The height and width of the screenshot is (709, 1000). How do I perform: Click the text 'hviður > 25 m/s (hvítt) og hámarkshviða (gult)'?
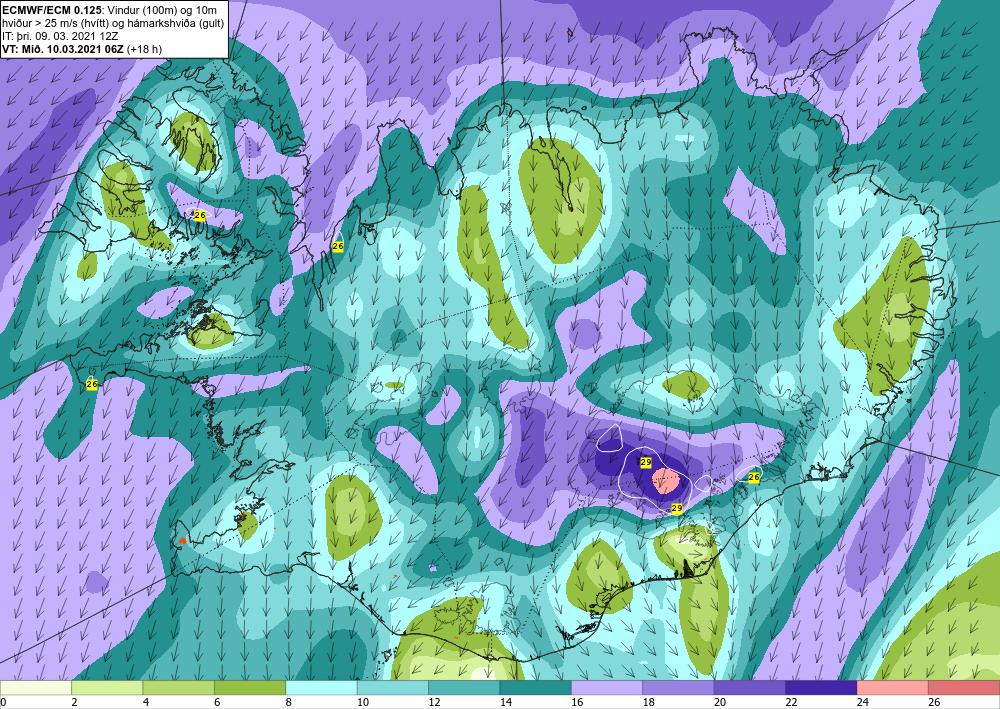click(113, 23)
